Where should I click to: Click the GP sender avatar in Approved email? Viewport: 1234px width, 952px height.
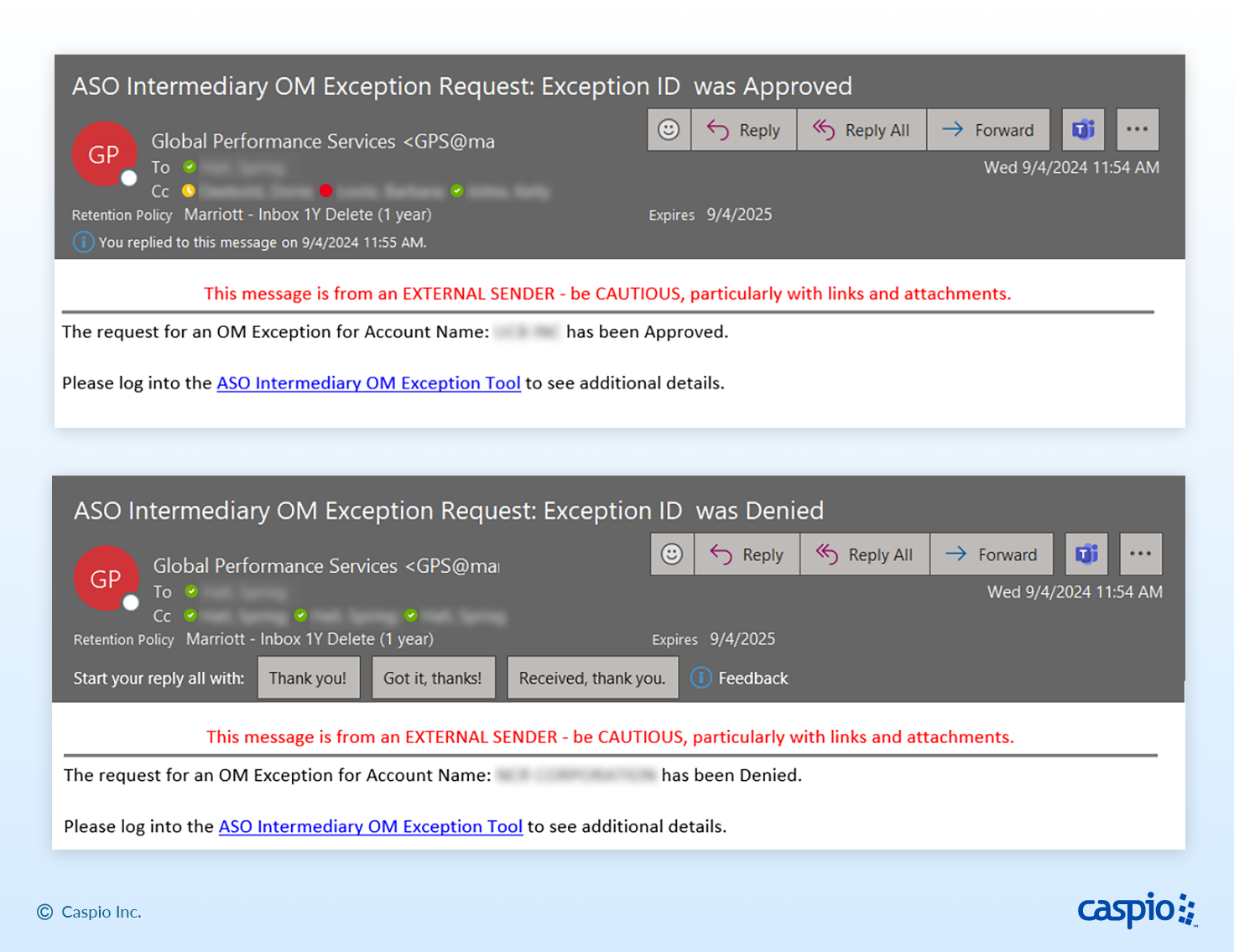point(104,154)
